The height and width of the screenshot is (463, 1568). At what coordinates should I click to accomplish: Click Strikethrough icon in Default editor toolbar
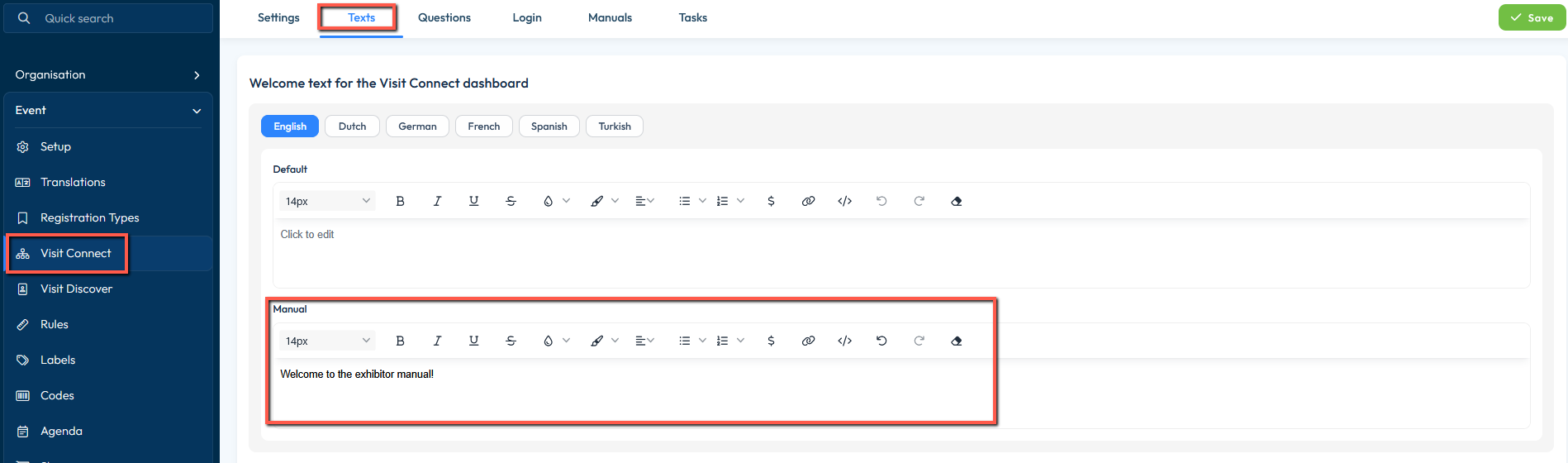coord(511,201)
